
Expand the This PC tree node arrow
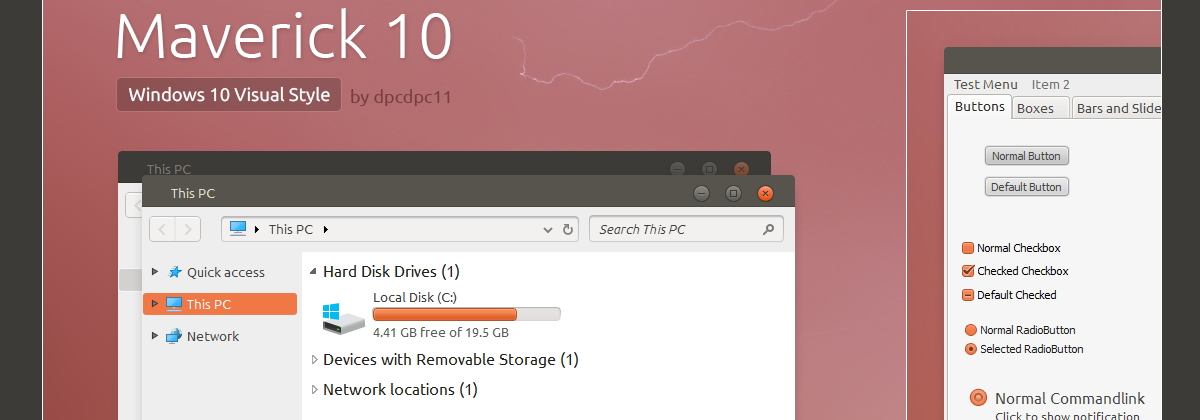pos(154,304)
